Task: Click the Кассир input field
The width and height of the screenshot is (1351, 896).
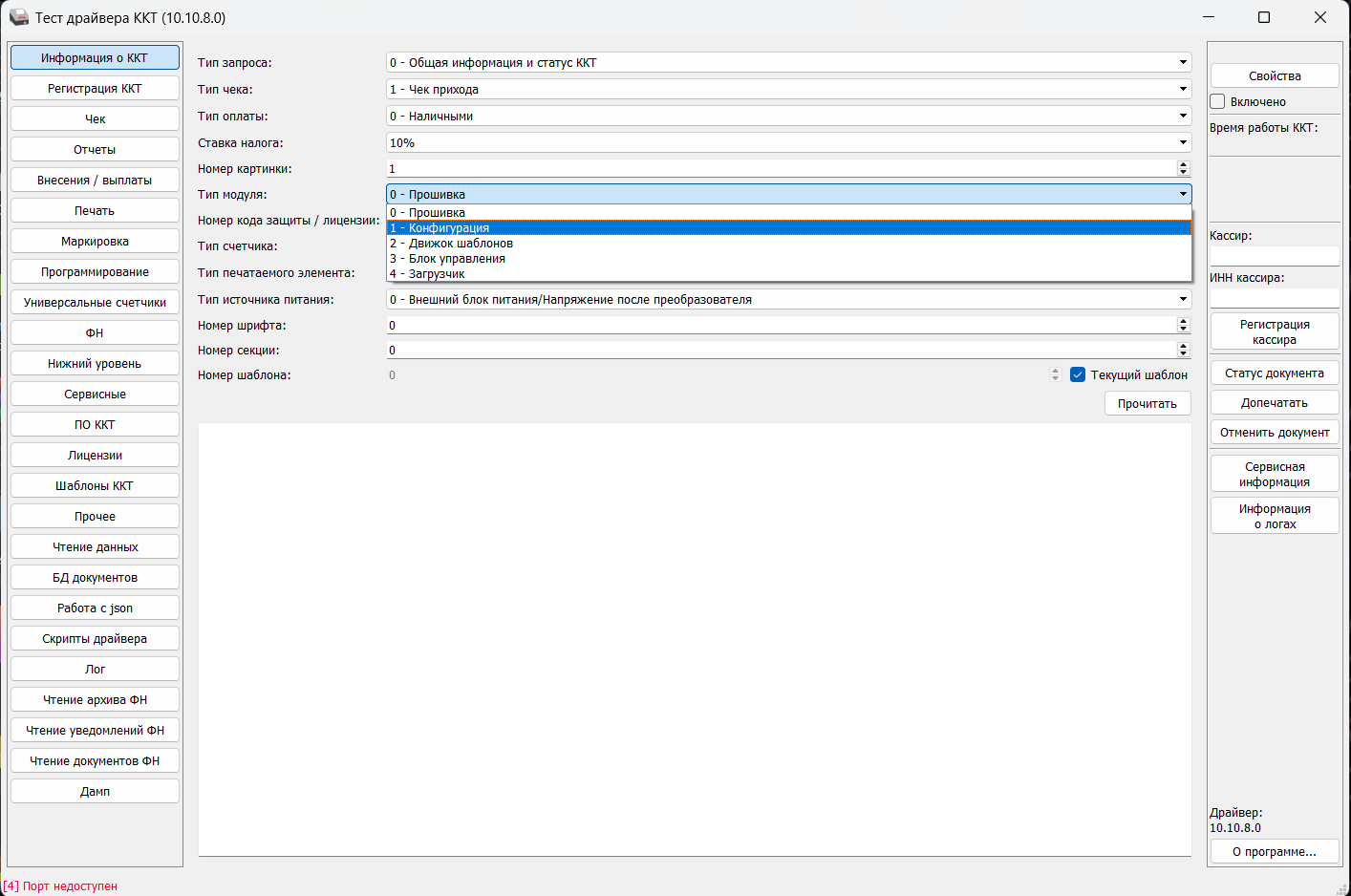Action: [1275, 256]
